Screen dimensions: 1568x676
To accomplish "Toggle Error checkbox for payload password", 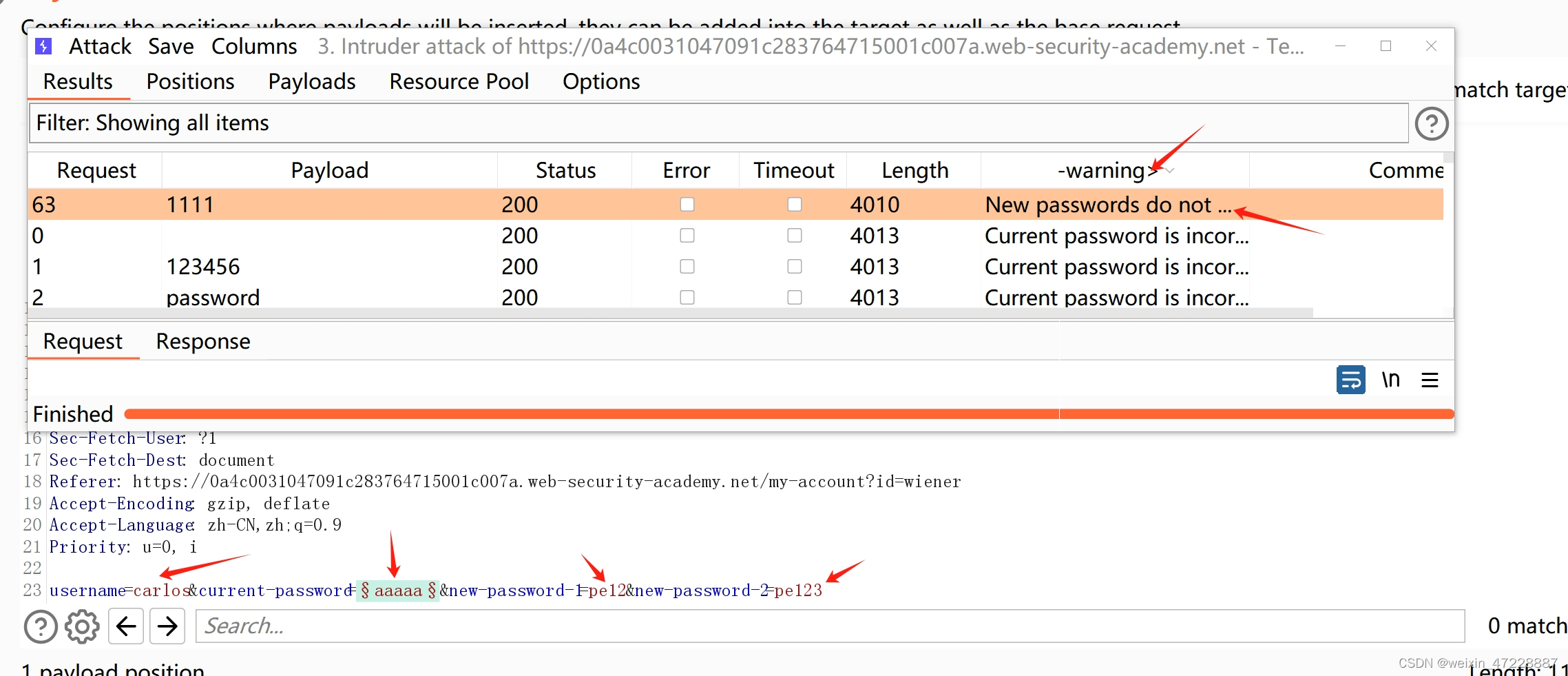I will click(x=687, y=298).
